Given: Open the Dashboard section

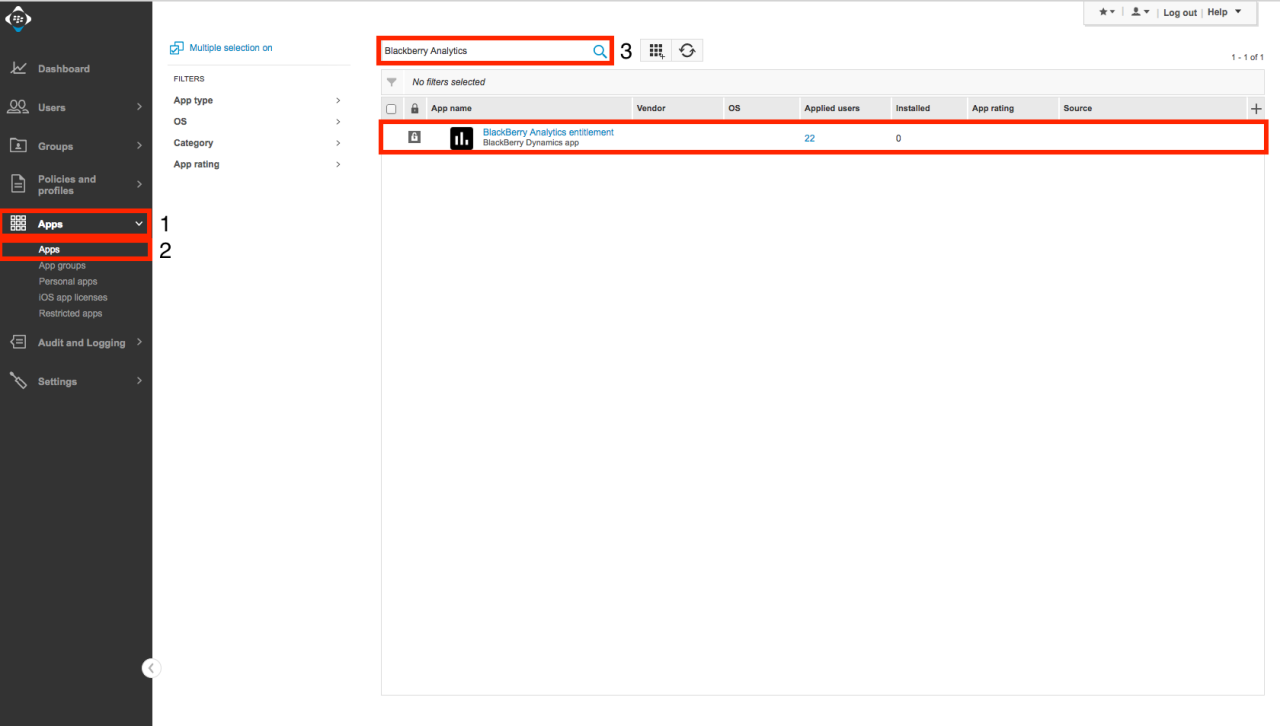Looking at the screenshot, I should click(x=63, y=69).
